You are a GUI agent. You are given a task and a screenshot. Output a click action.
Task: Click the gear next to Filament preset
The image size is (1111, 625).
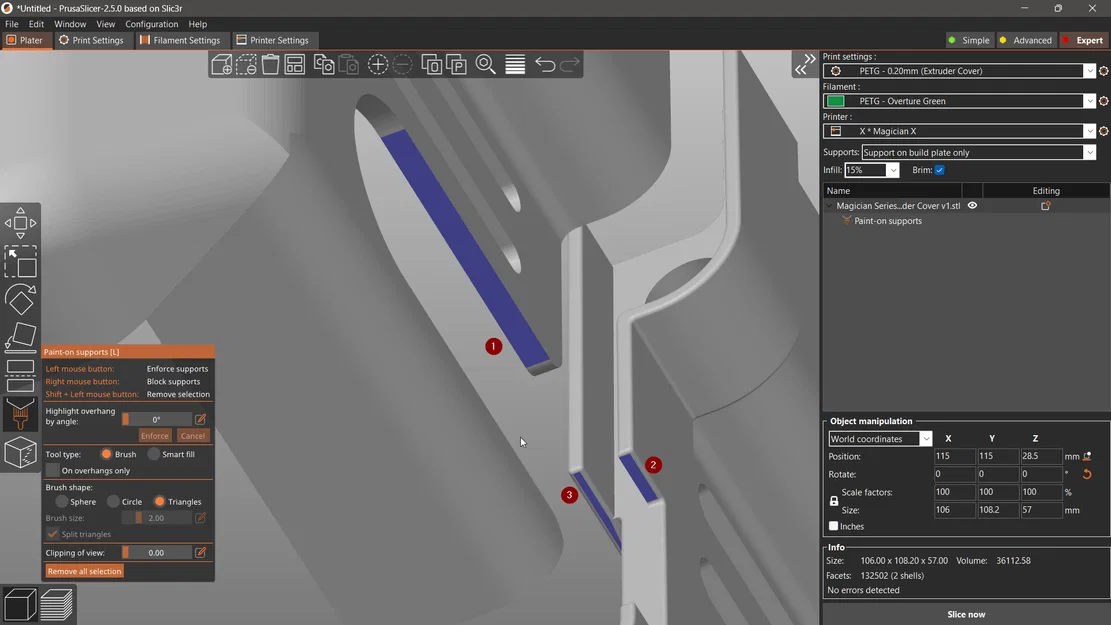click(1103, 101)
